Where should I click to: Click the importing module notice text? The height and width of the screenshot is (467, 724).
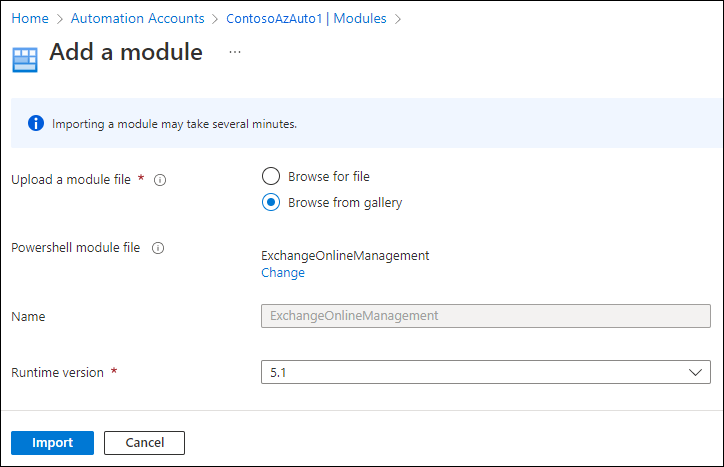pos(175,125)
